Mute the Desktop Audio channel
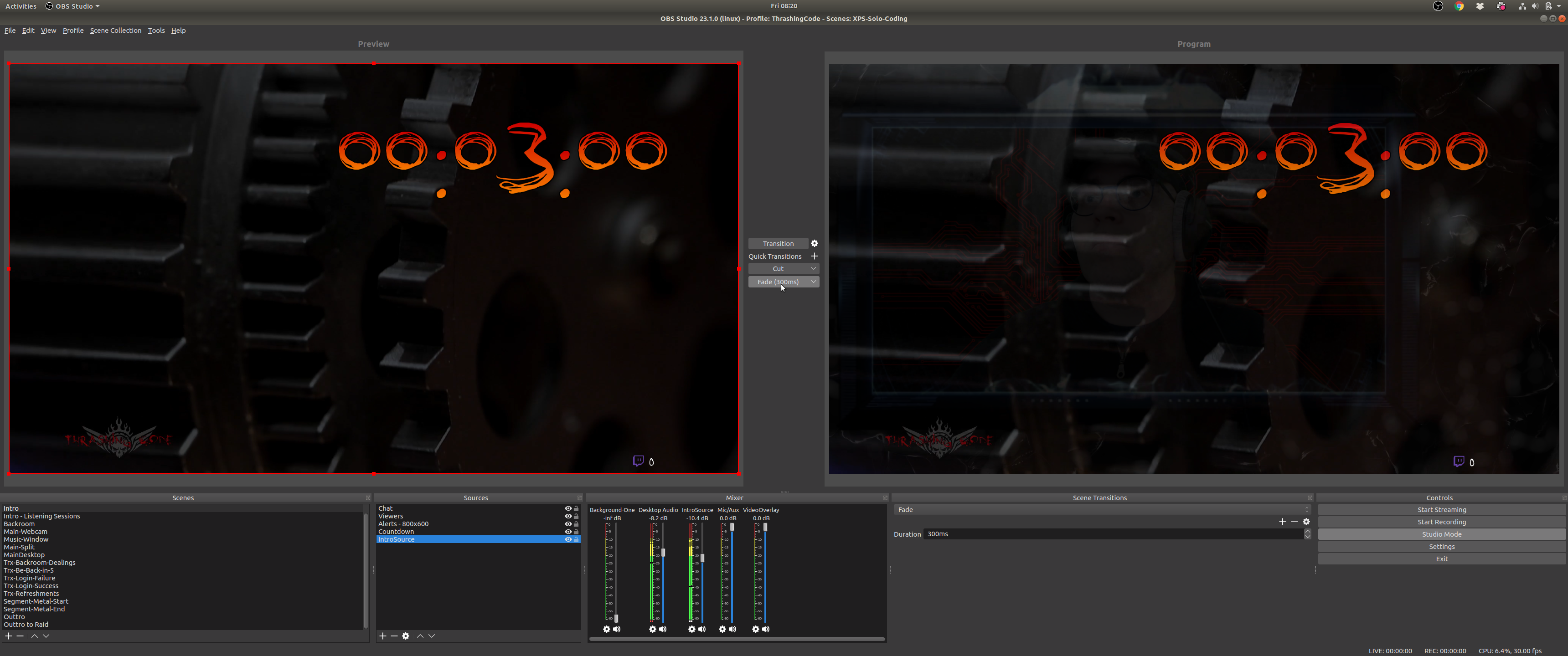 [663, 629]
